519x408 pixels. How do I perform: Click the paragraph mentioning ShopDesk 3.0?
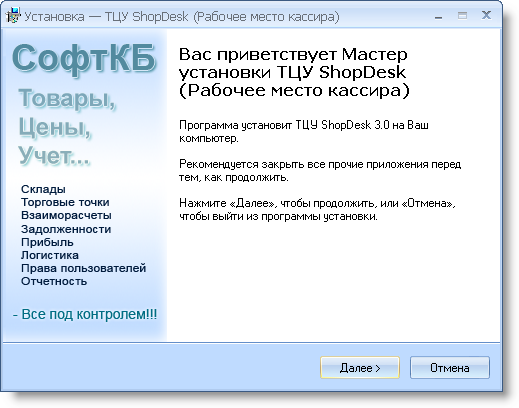coord(304,131)
